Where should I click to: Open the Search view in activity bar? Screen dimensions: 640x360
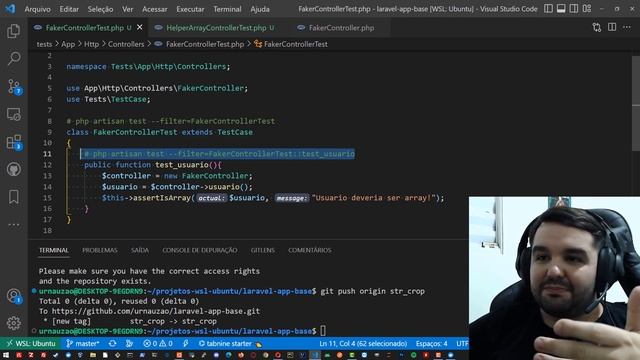(13, 59)
